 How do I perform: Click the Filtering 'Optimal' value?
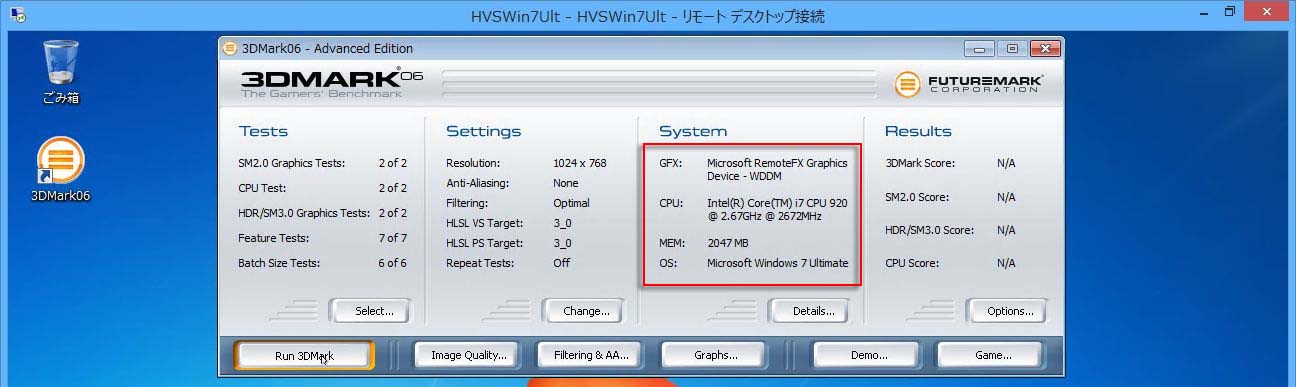[571, 203]
